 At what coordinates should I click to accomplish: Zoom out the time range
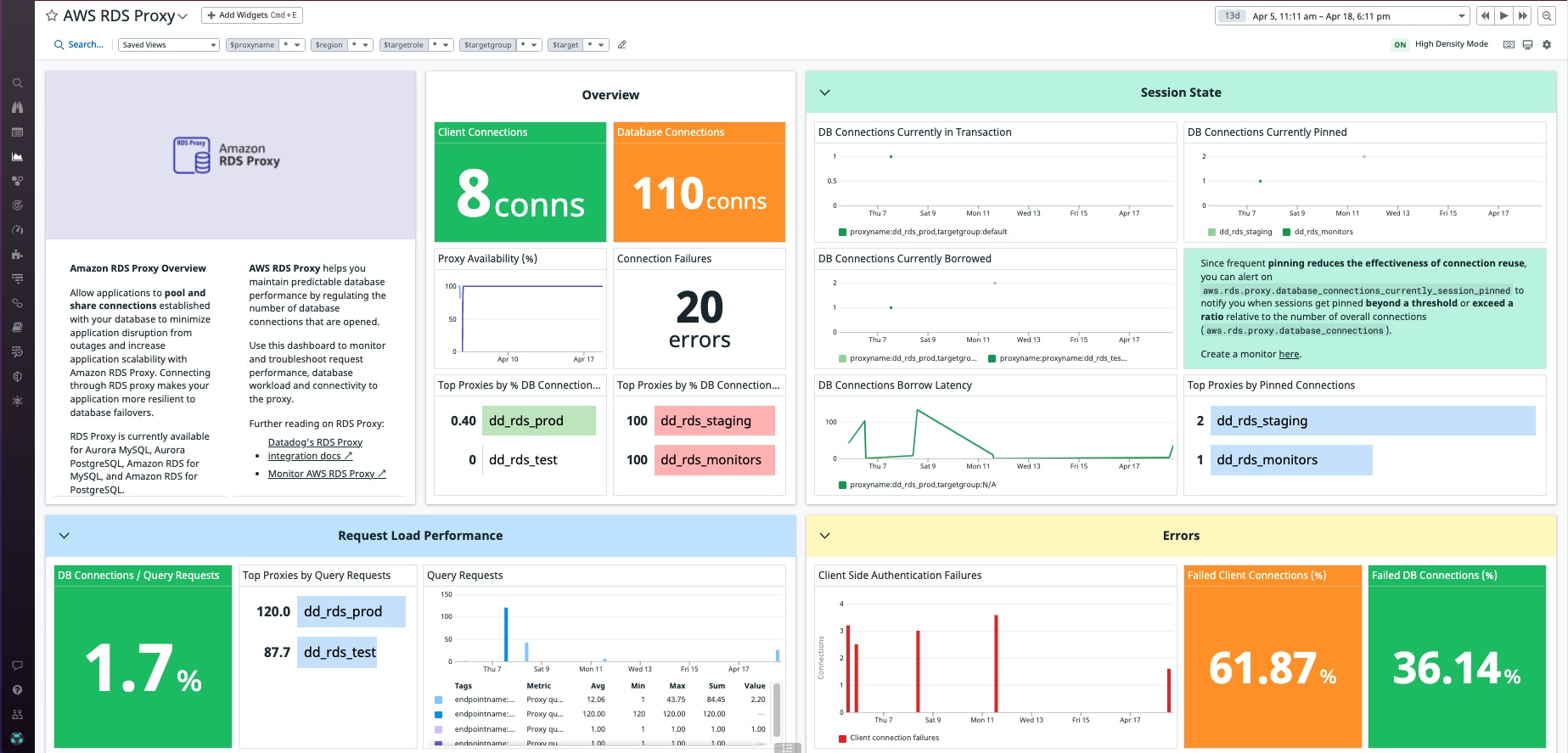click(x=1547, y=16)
